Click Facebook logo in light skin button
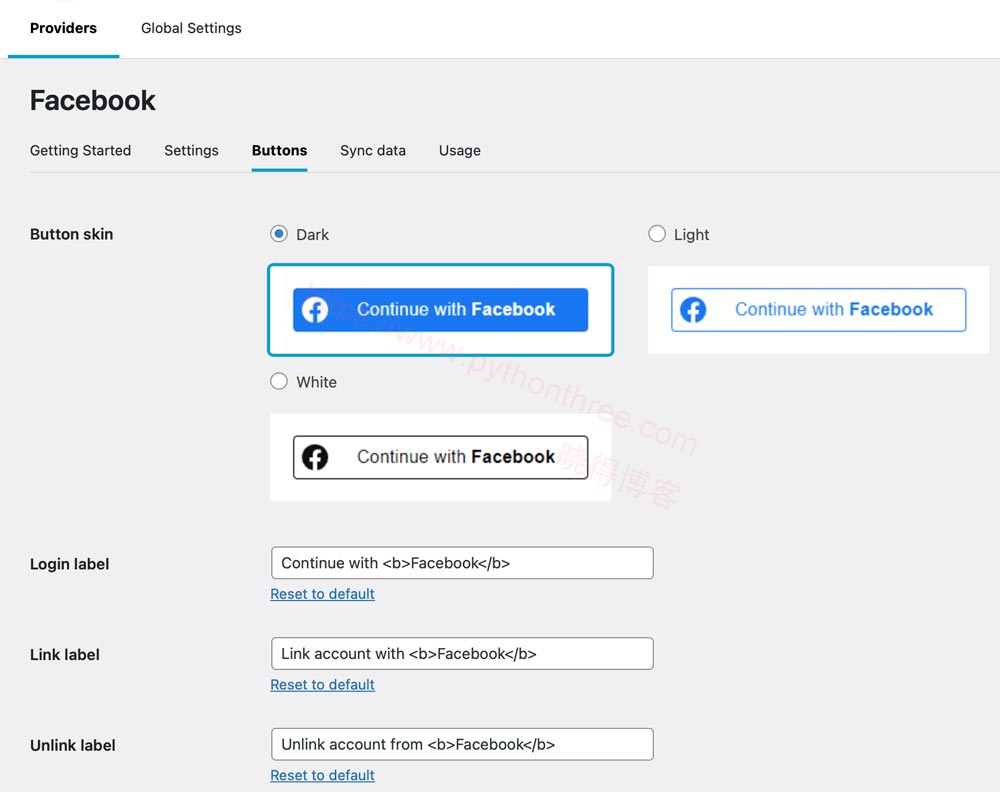Viewport: 1000px width, 792px height. [693, 310]
